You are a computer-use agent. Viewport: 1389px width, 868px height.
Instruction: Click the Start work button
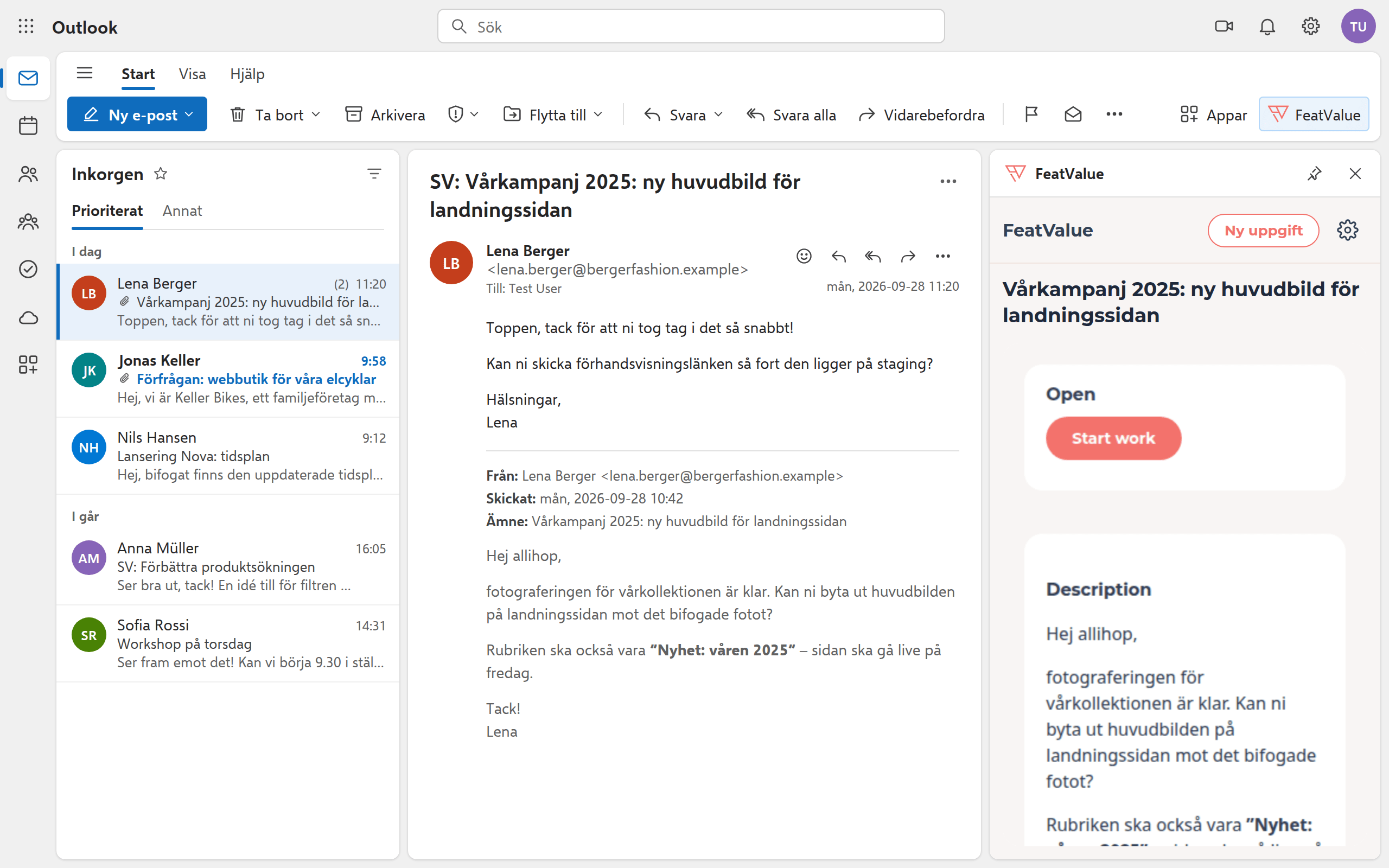[x=1113, y=438]
